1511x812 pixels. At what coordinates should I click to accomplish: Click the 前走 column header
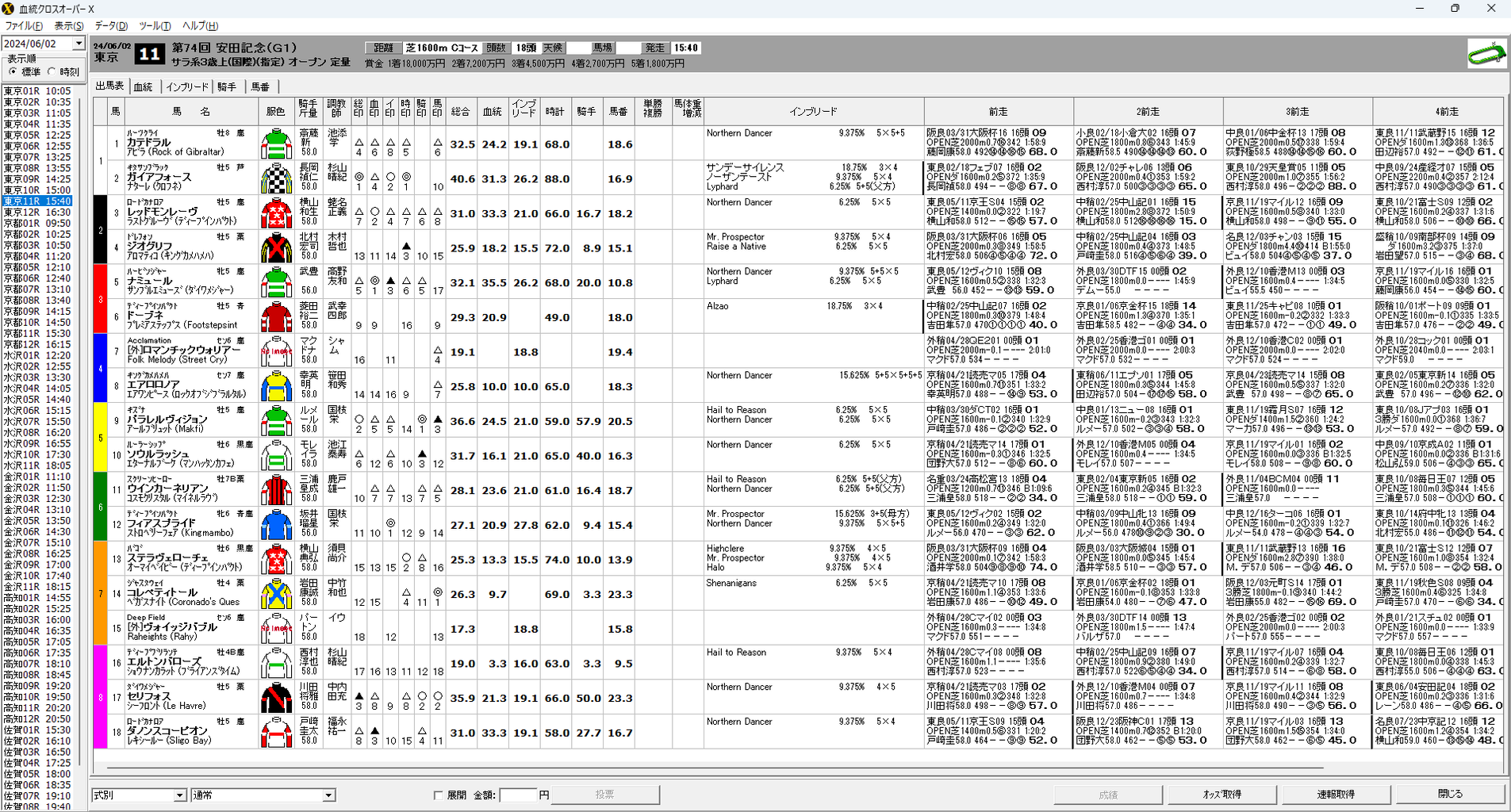coord(999,112)
